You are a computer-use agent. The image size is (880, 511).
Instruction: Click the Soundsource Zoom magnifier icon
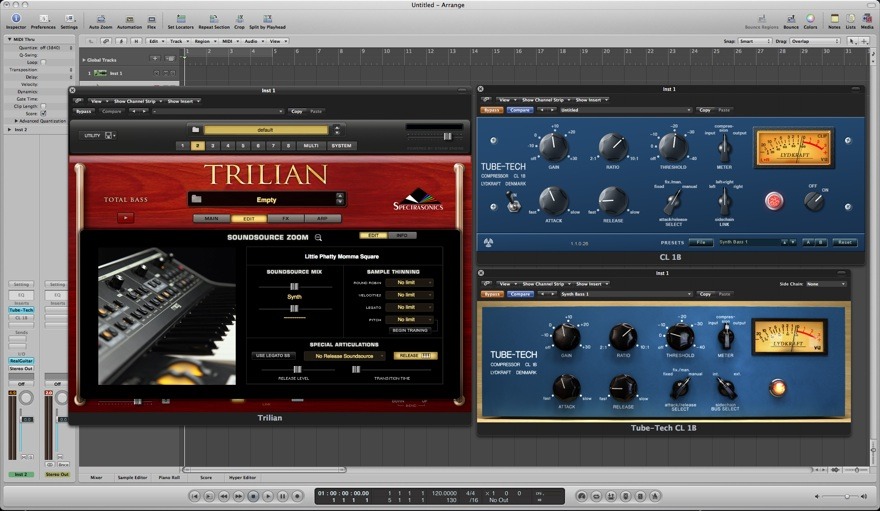pyautogui.click(x=318, y=238)
